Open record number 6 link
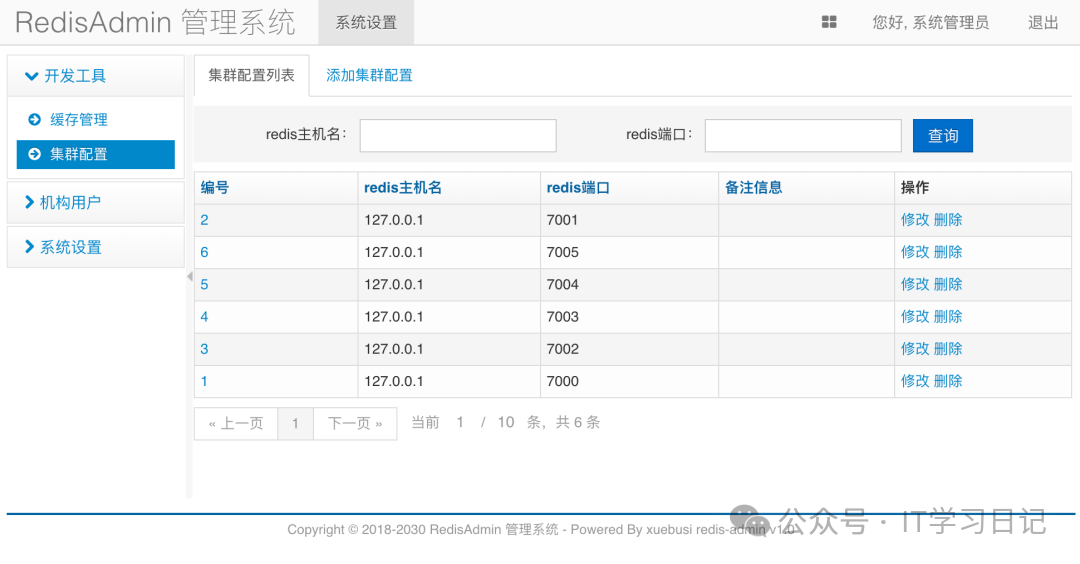Image resolution: width=1080 pixels, height=564 pixels. [x=205, y=253]
